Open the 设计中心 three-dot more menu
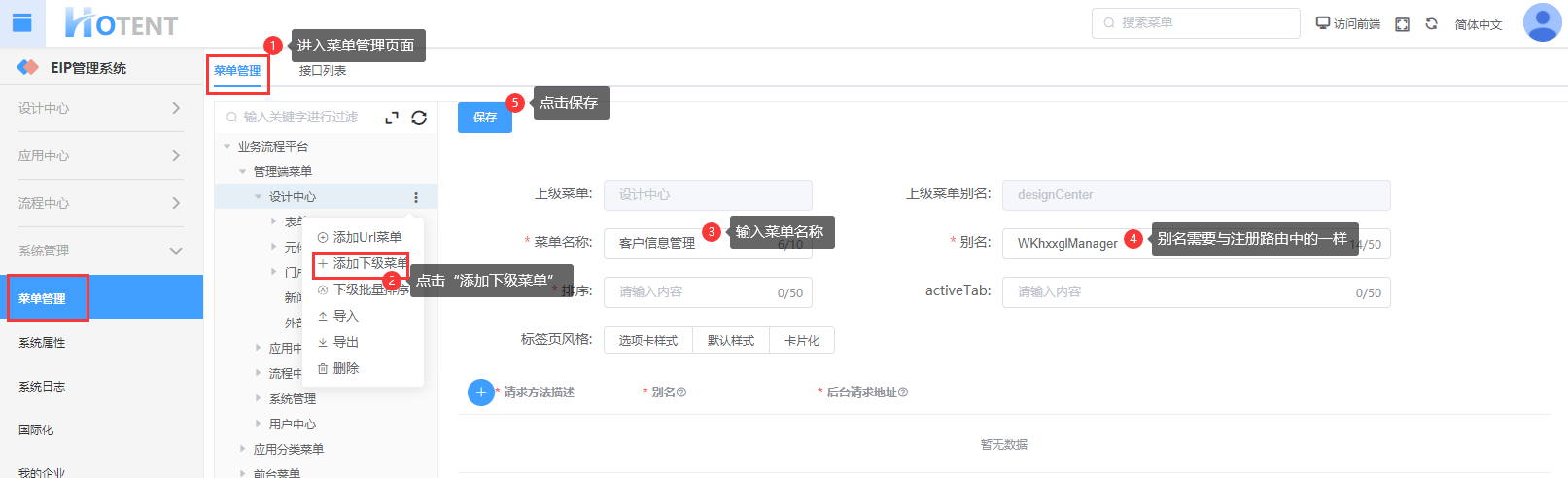 tap(416, 197)
